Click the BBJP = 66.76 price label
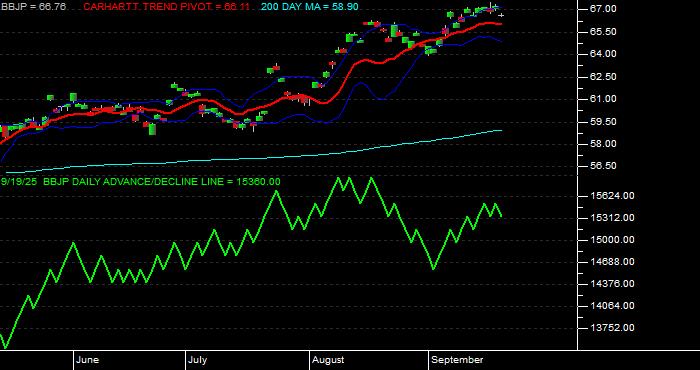Image resolution: width=700 pixels, height=370 pixels. (33, 7)
